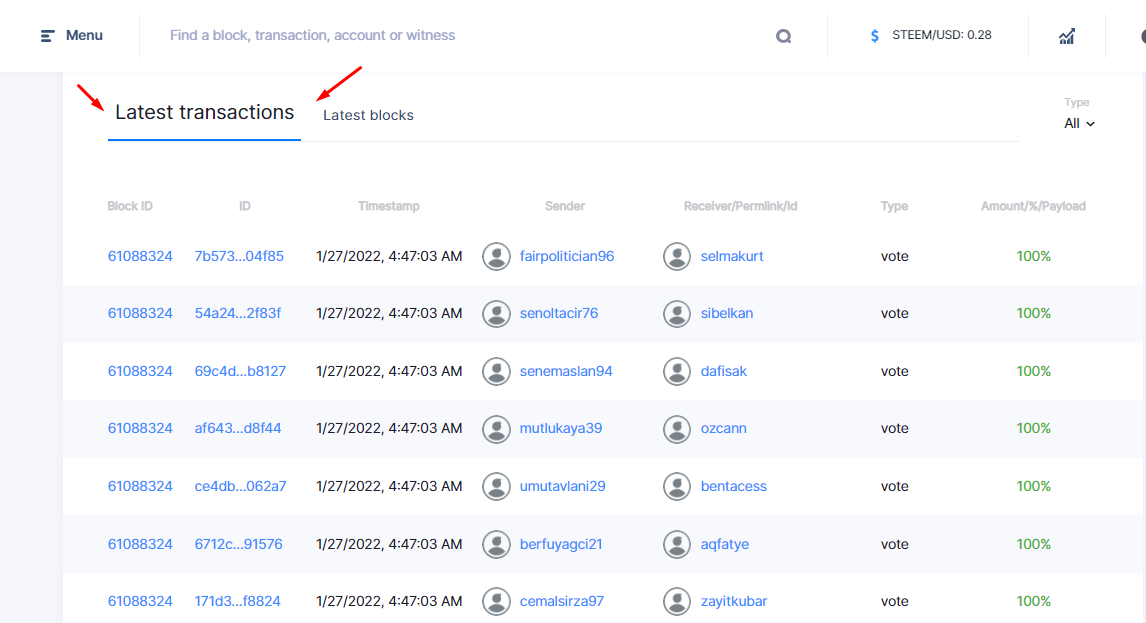This screenshot has height=623, width=1146.
Task: Open the Menu label
Action: click(x=84, y=35)
